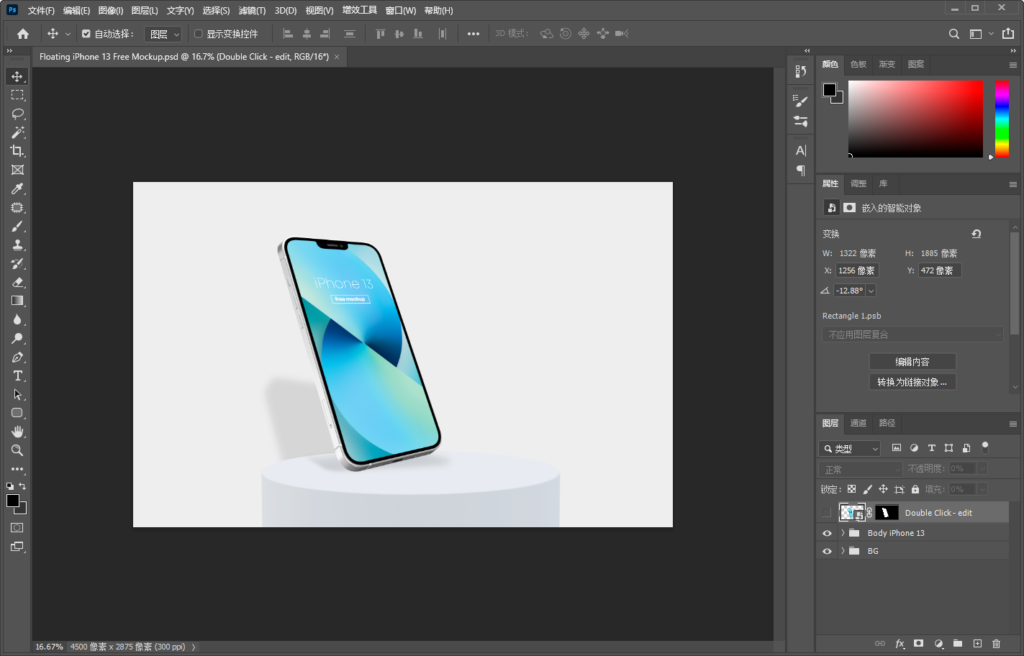Reset transform icon in Properties panel
Viewport: 1024px width, 656px height.
(x=976, y=234)
